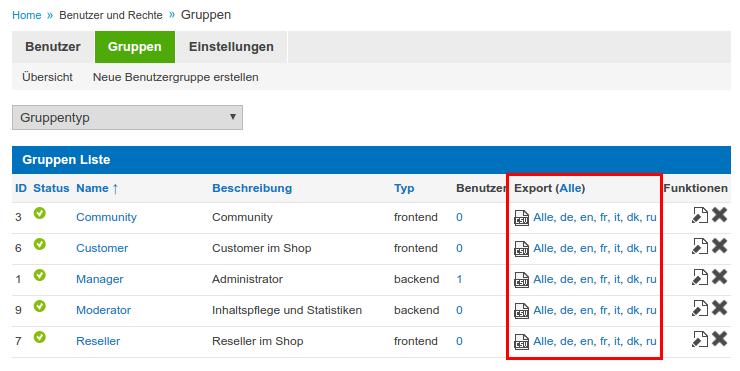Viewport: 740px width, 371px height.
Task: Toggle the green status check of Community
Action: point(40,213)
